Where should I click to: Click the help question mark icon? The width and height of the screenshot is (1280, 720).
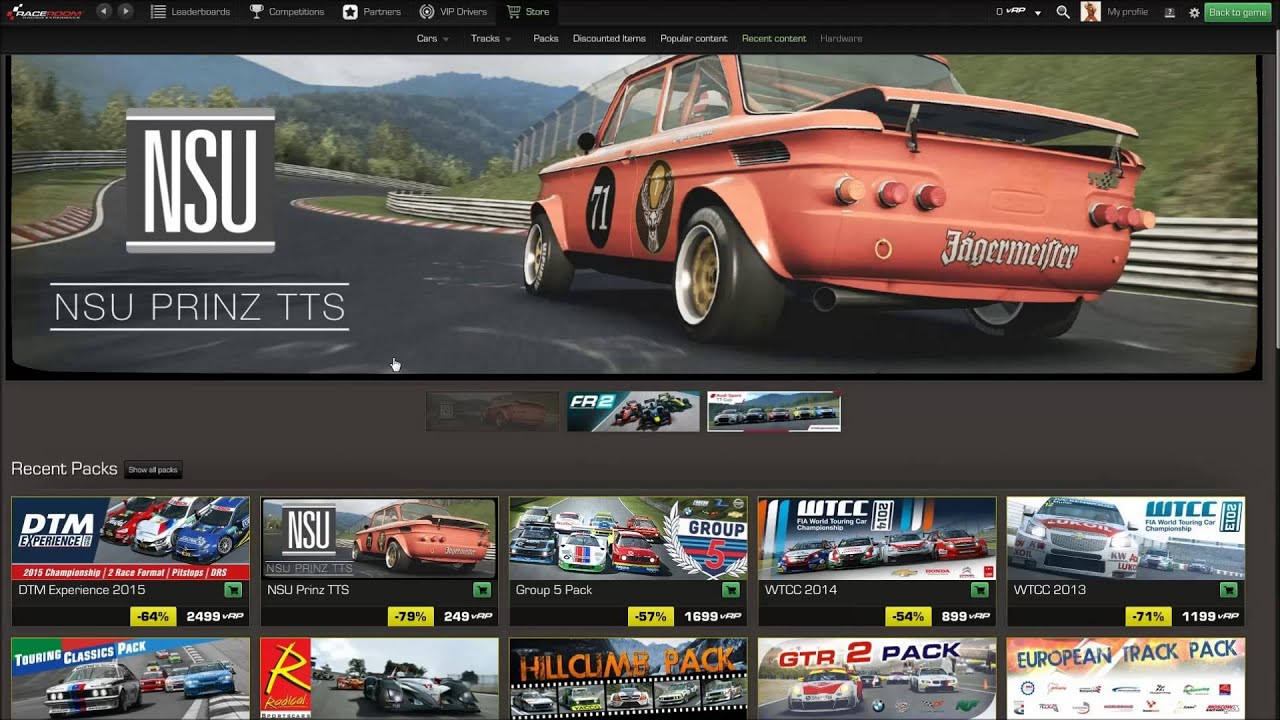[1170, 12]
